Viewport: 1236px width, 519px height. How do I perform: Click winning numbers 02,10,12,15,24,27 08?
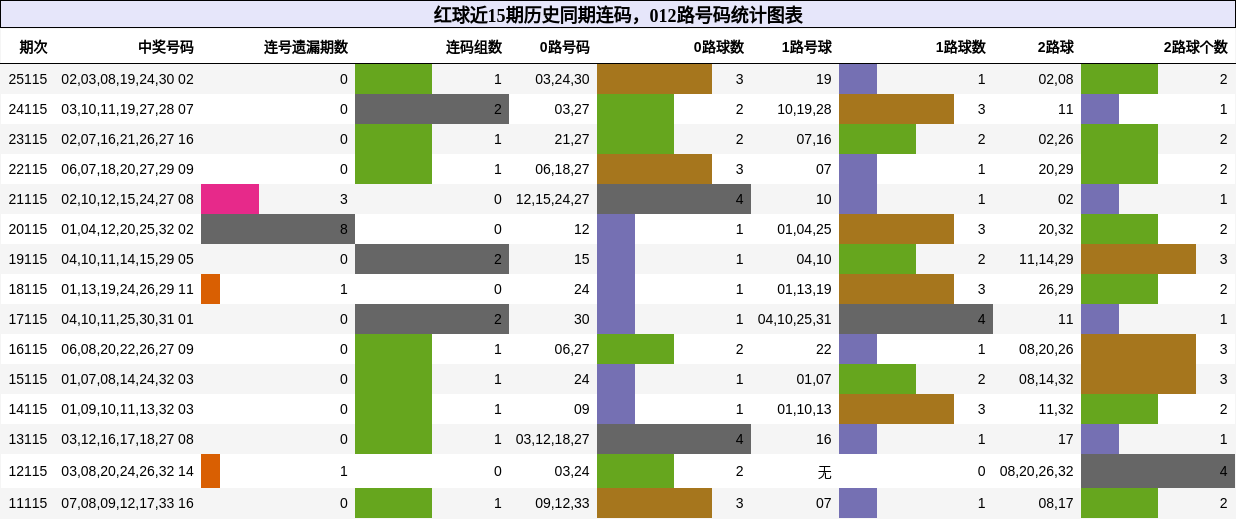coord(127,199)
